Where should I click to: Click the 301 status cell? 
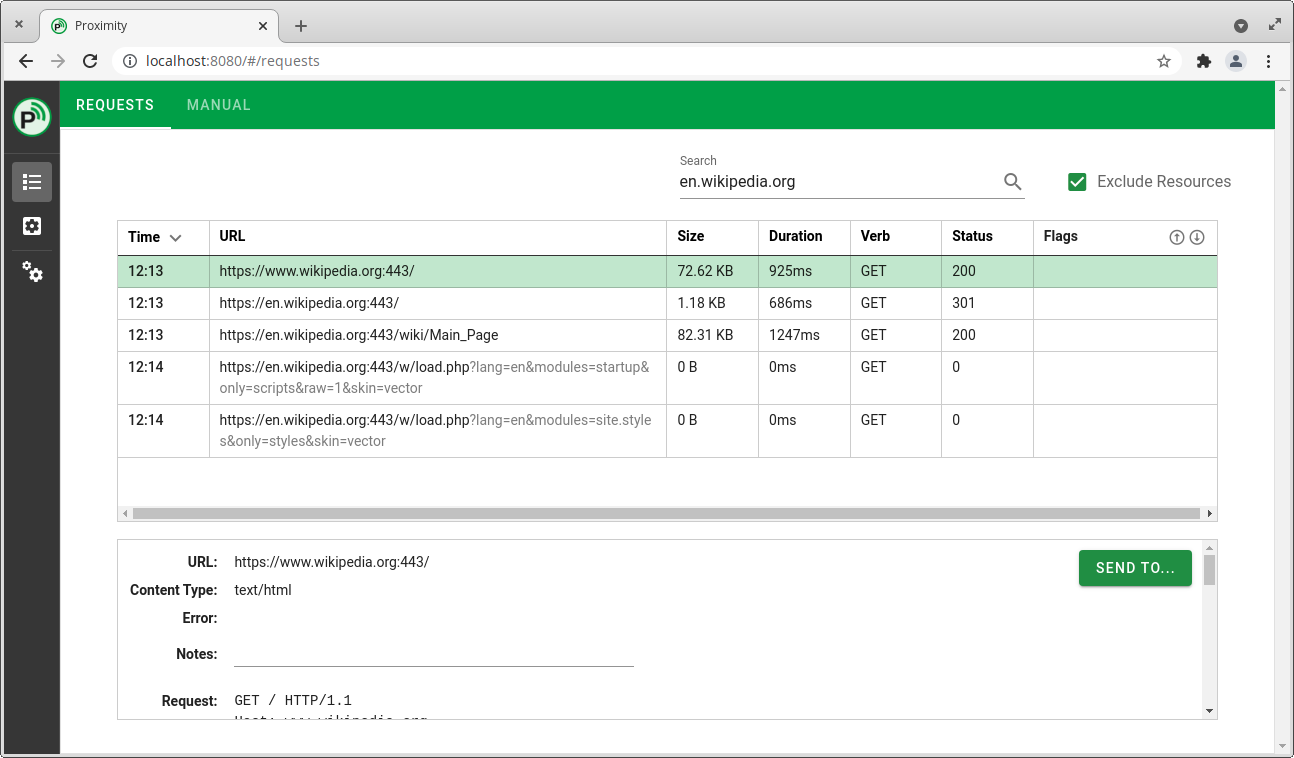tap(987, 303)
